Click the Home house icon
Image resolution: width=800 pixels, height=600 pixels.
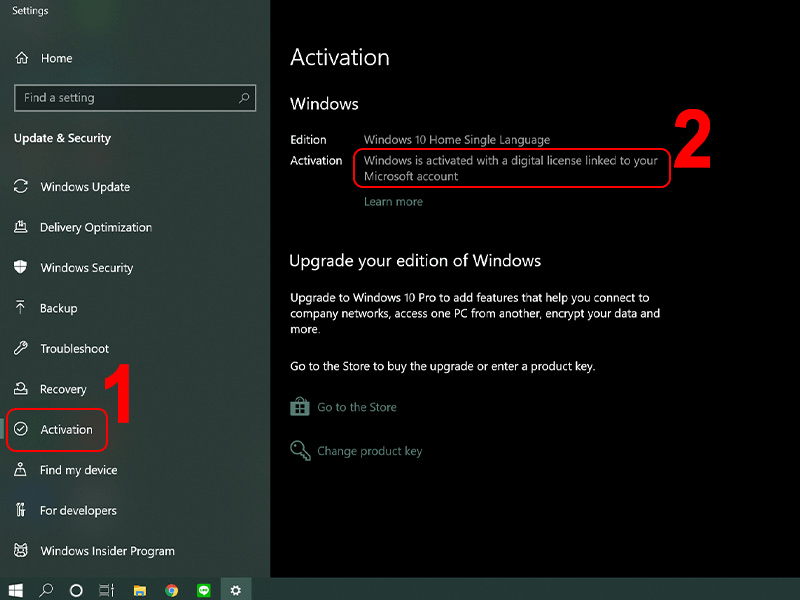coord(21,58)
